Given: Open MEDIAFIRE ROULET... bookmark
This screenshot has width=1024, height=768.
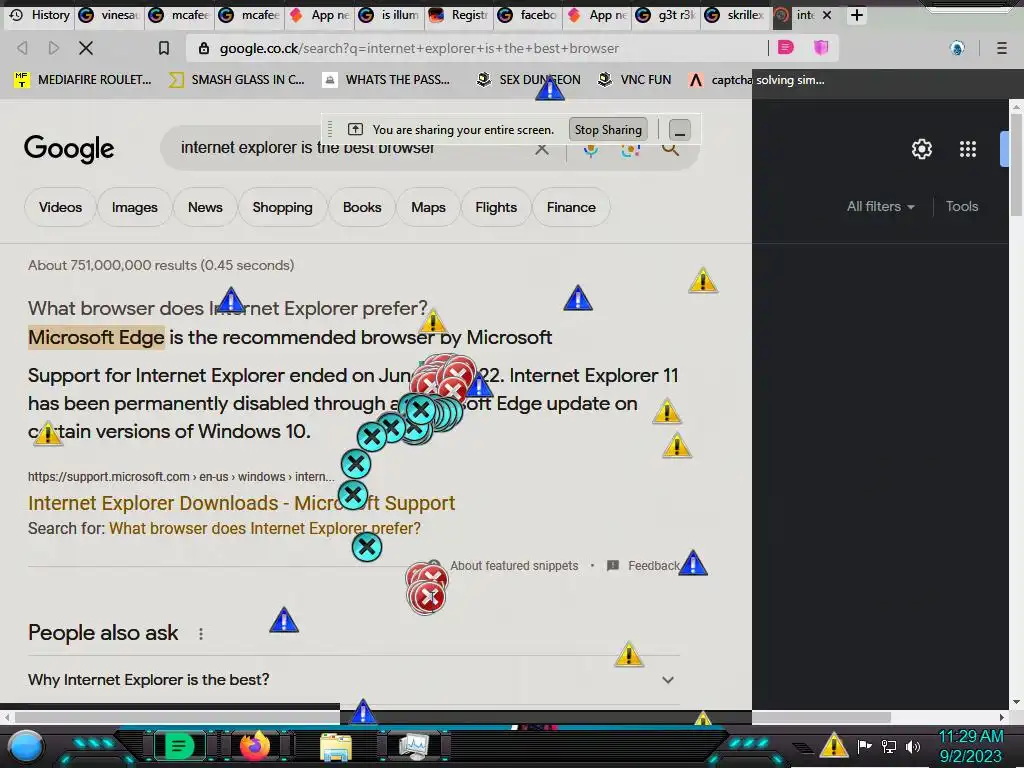Looking at the screenshot, I should coord(83,80).
